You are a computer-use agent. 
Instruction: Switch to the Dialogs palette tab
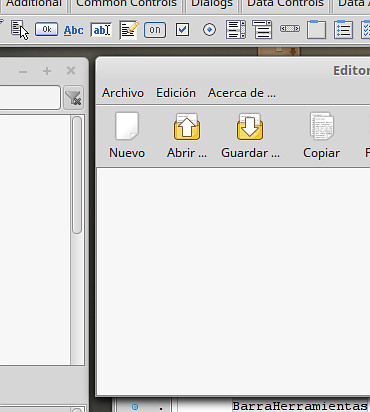click(x=212, y=4)
